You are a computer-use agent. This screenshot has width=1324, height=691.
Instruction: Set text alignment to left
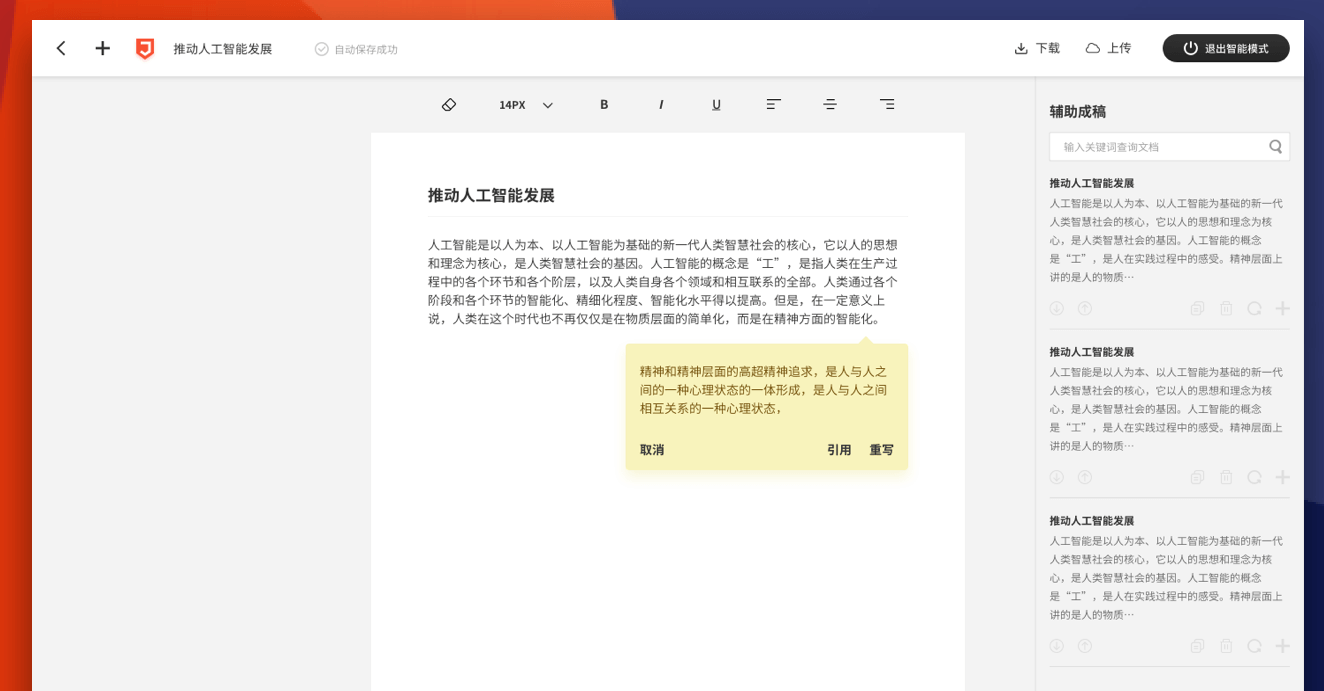point(773,105)
